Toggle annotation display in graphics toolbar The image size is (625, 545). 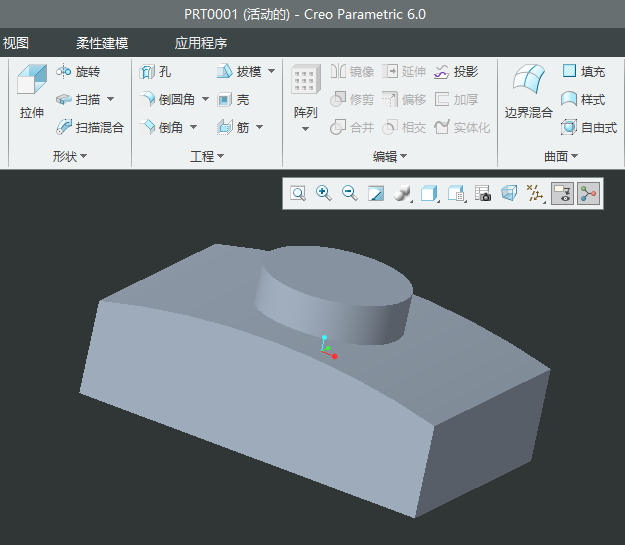(562, 194)
